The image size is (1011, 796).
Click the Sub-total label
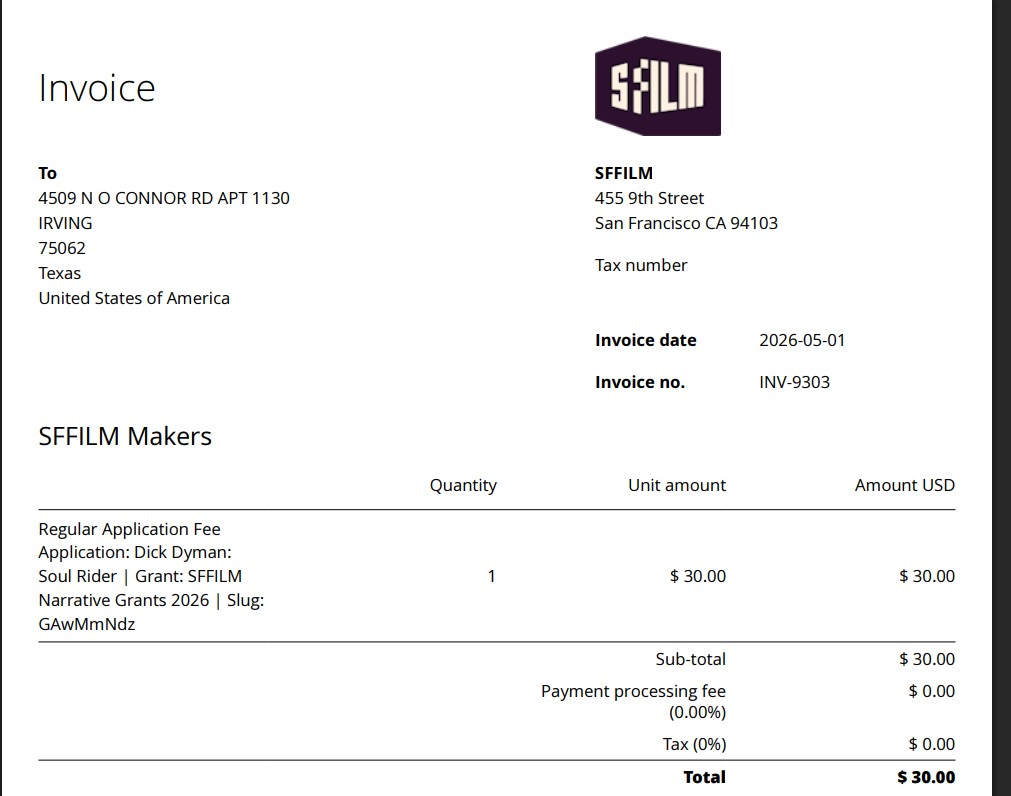pyautogui.click(x=691, y=659)
